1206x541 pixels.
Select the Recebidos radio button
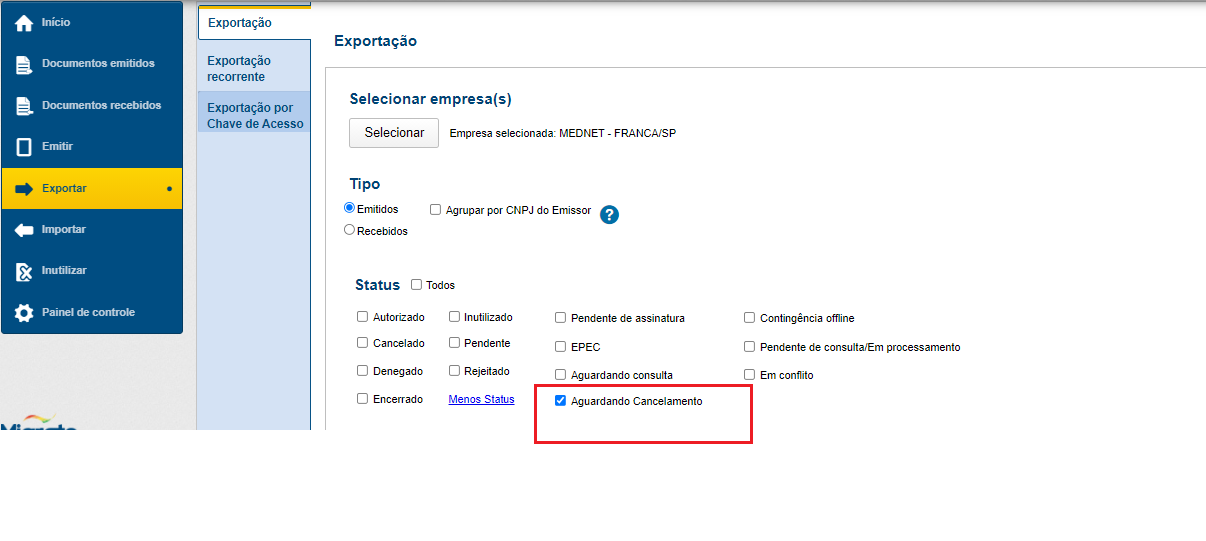[x=349, y=230]
